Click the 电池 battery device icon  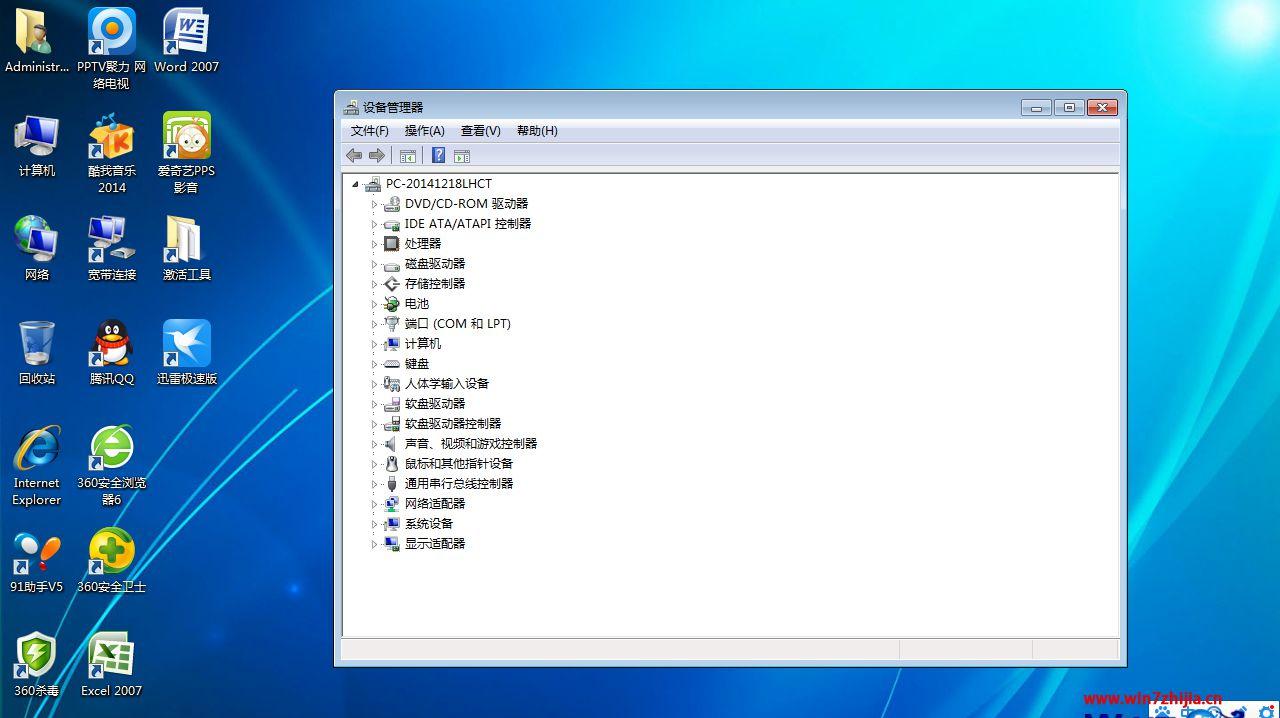coord(392,304)
